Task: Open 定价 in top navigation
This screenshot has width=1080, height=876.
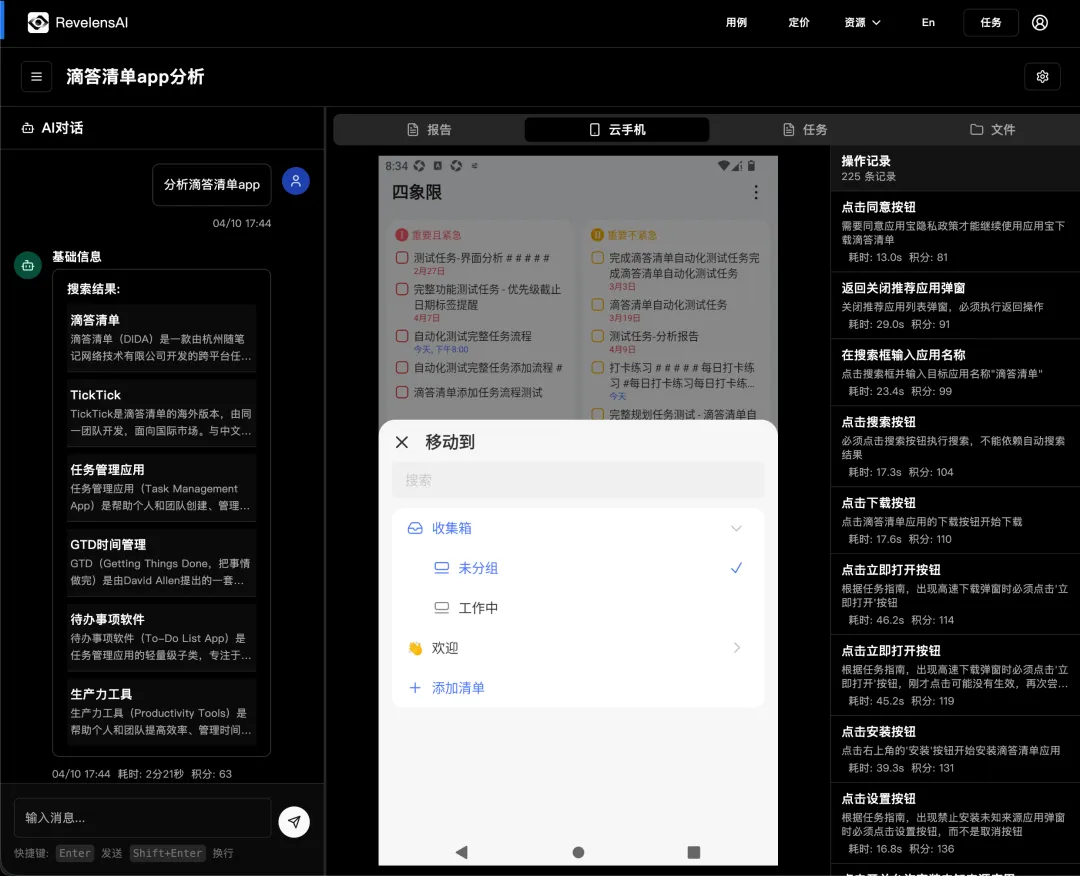Action: [x=799, y=23]
